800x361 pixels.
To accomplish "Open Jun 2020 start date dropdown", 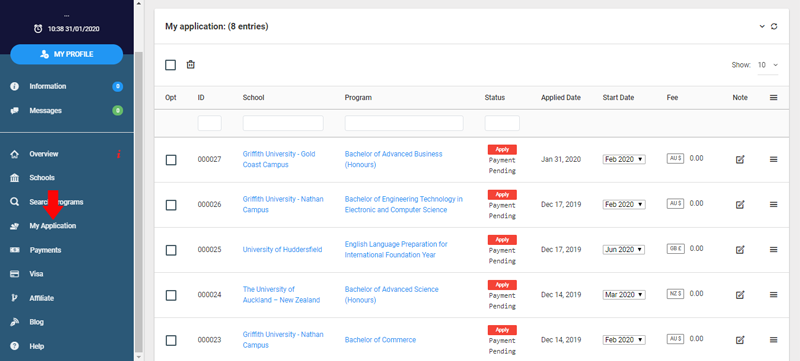I will point(624,250).
